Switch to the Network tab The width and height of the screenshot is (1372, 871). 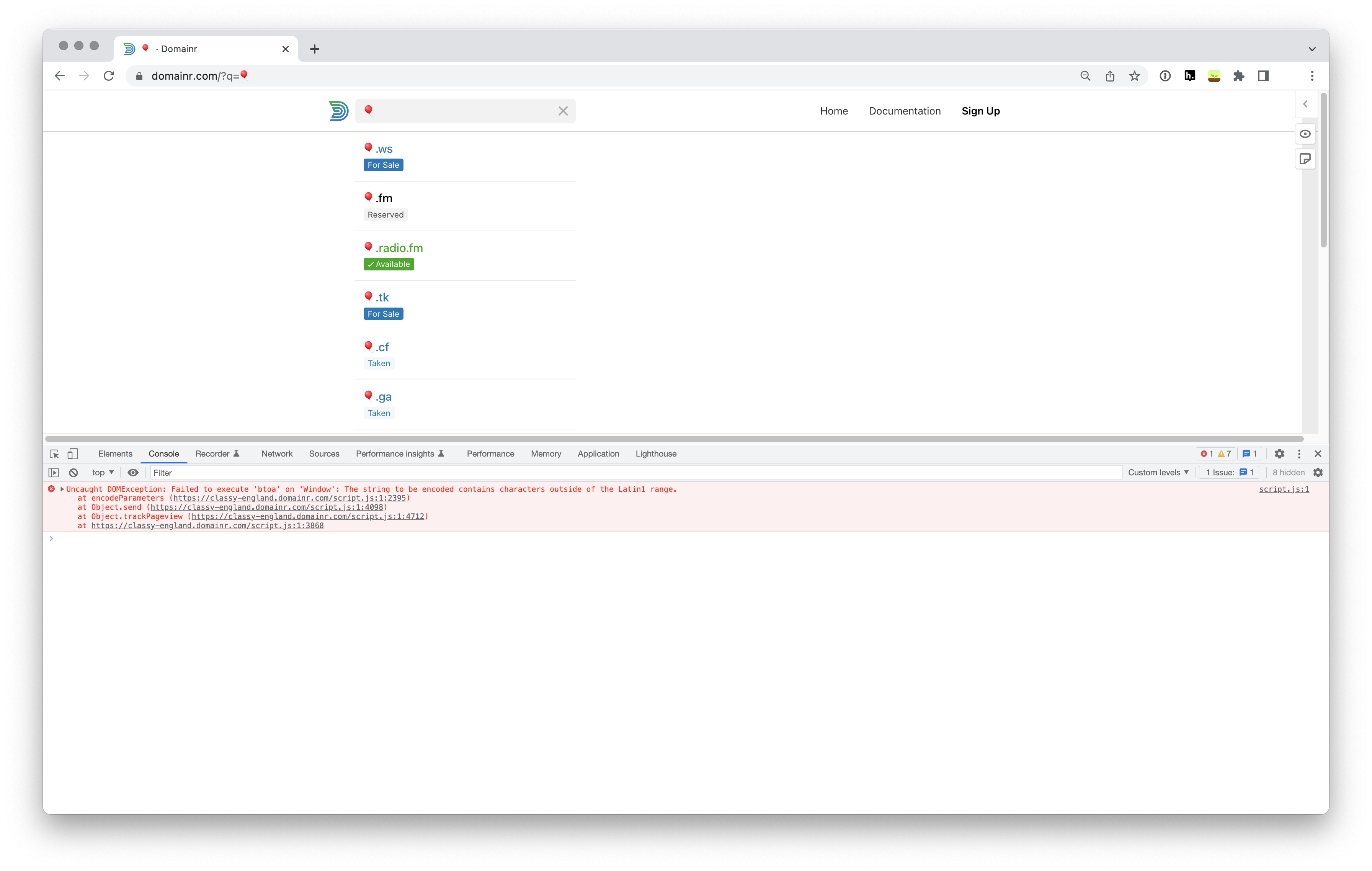point(277,454)
